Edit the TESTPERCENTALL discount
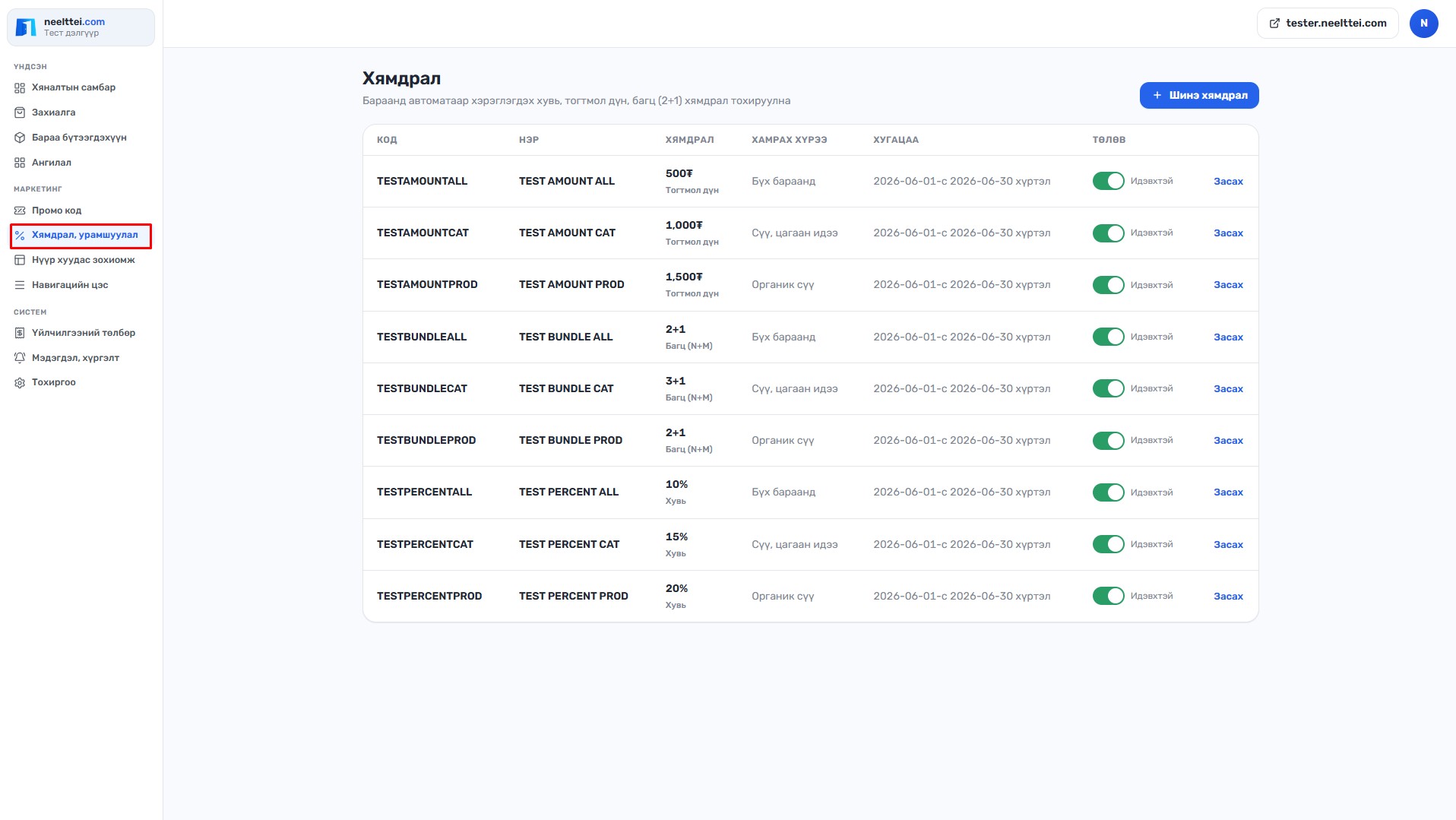 pyautogui.click(x=1228, y=492)
